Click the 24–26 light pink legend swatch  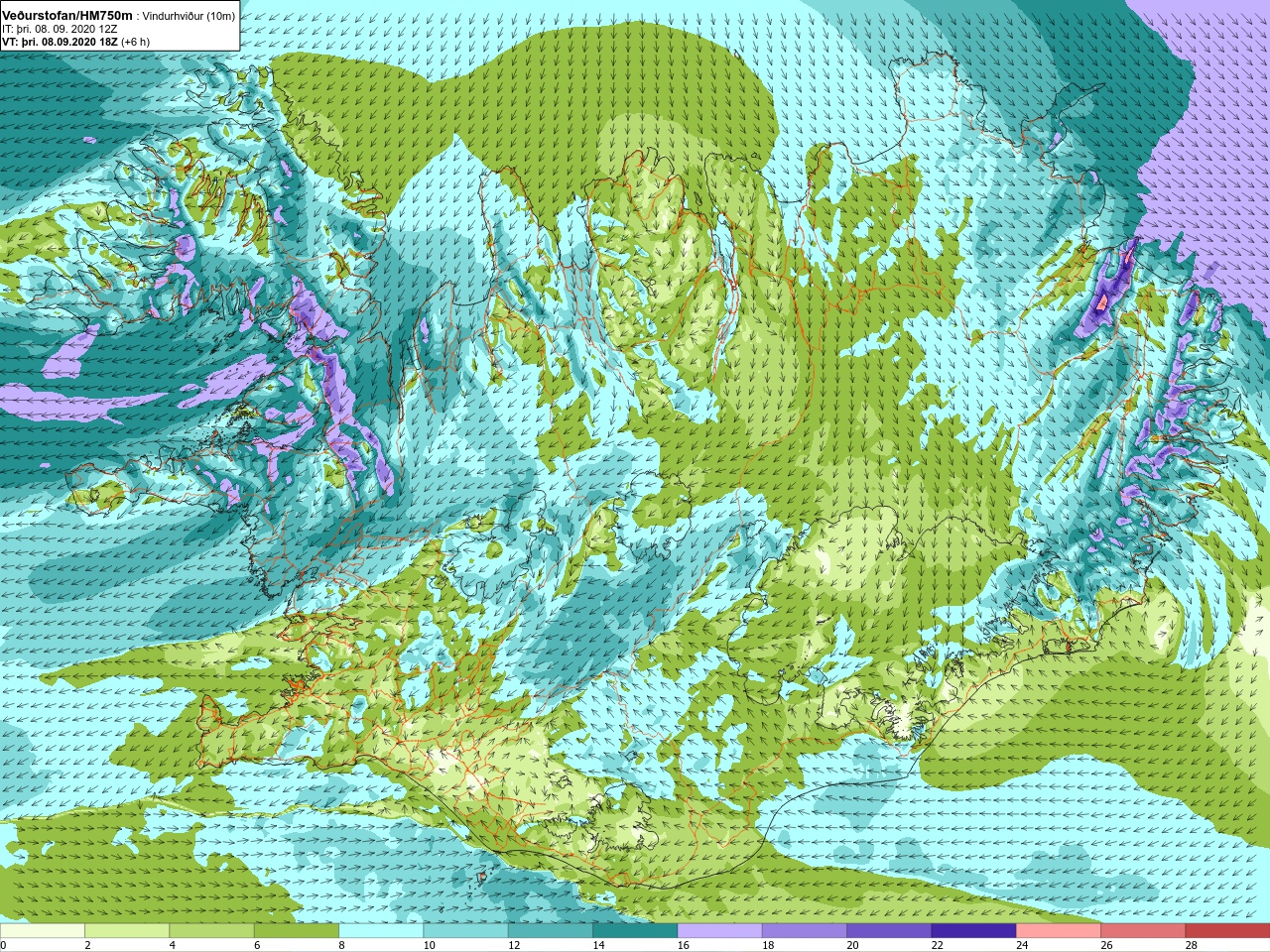click(x=1059, y=930)
